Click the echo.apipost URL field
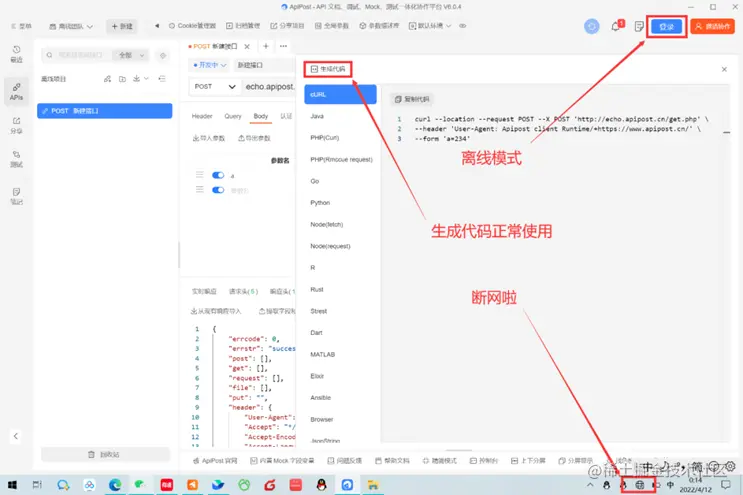Image resolution: width=743 pixels, height=495 pixels. coord(270,87)
